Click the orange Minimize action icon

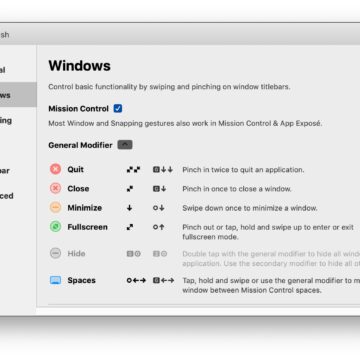55,208
